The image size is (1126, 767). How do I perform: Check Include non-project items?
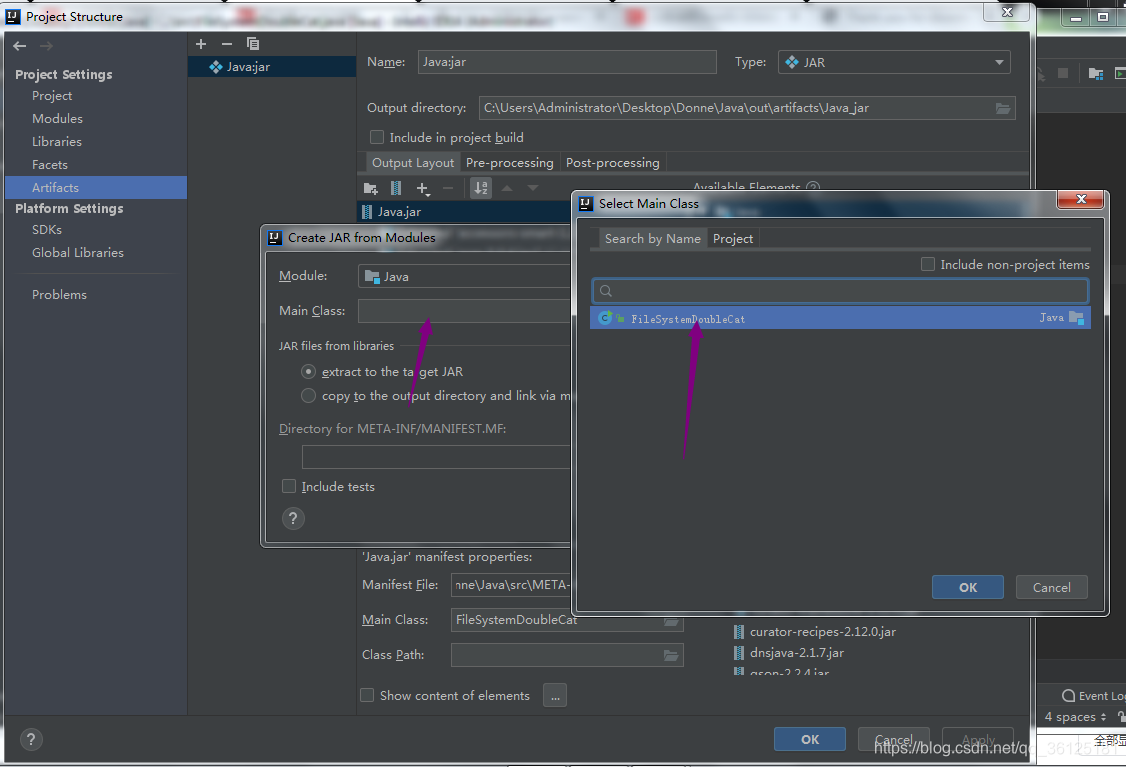[928, 264]
